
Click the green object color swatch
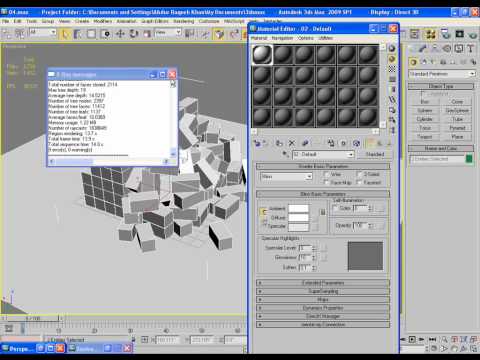click(x=469, y=159)
